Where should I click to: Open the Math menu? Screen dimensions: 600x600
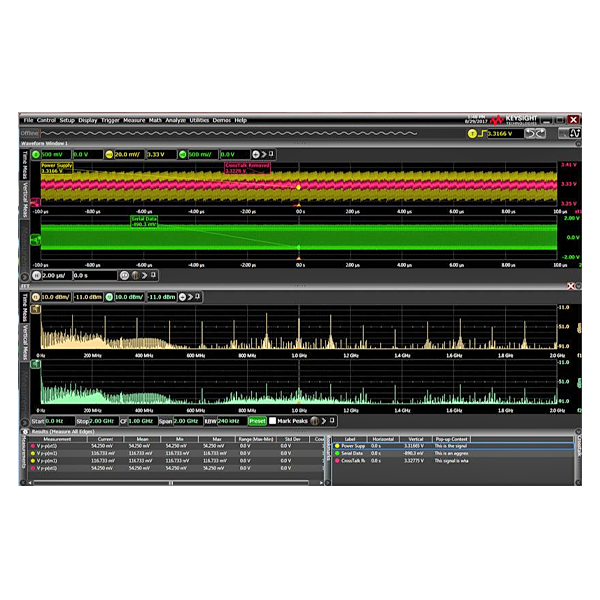point(155,120)
